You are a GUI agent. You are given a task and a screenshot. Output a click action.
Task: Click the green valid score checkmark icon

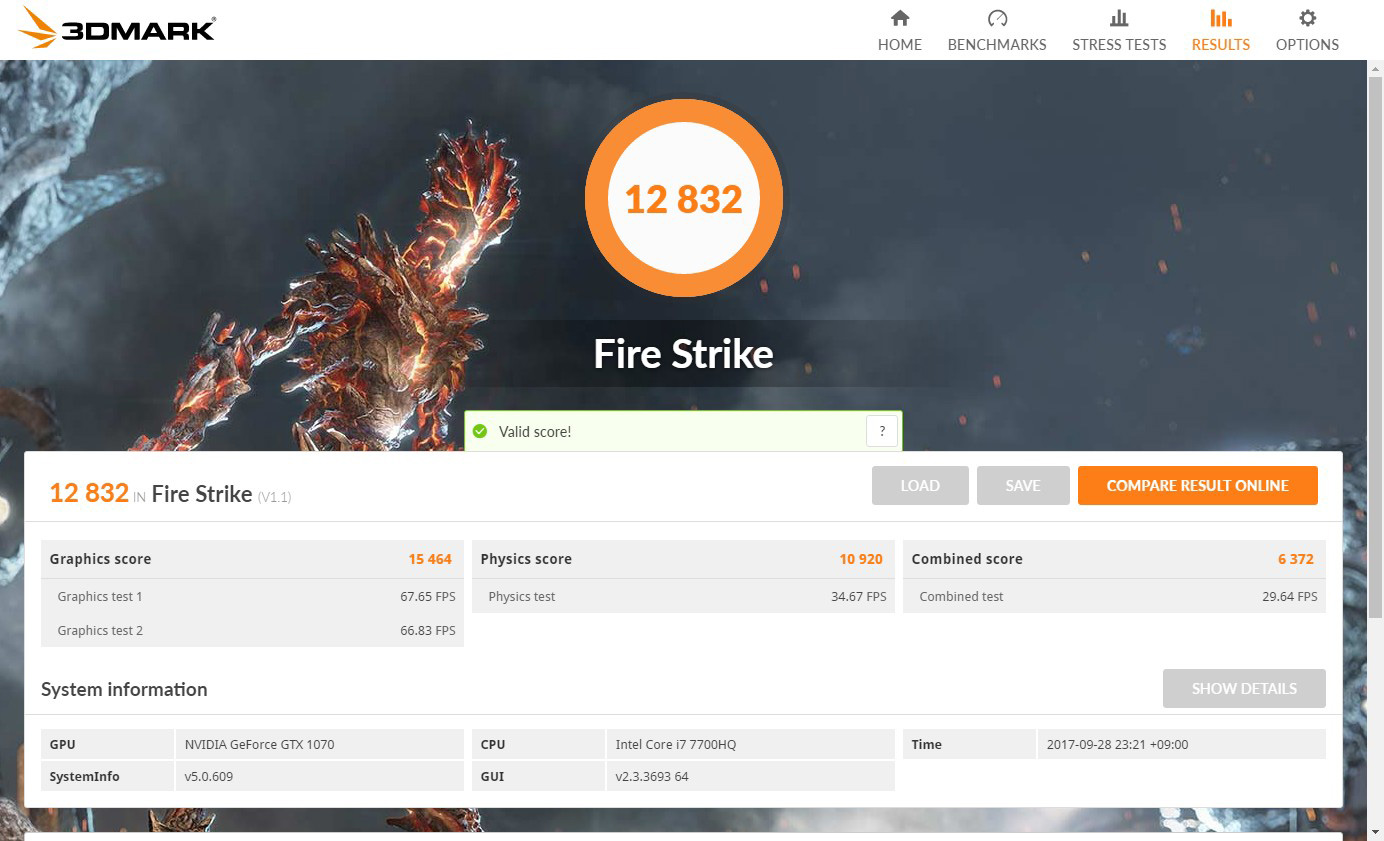[x=480, y=431]
